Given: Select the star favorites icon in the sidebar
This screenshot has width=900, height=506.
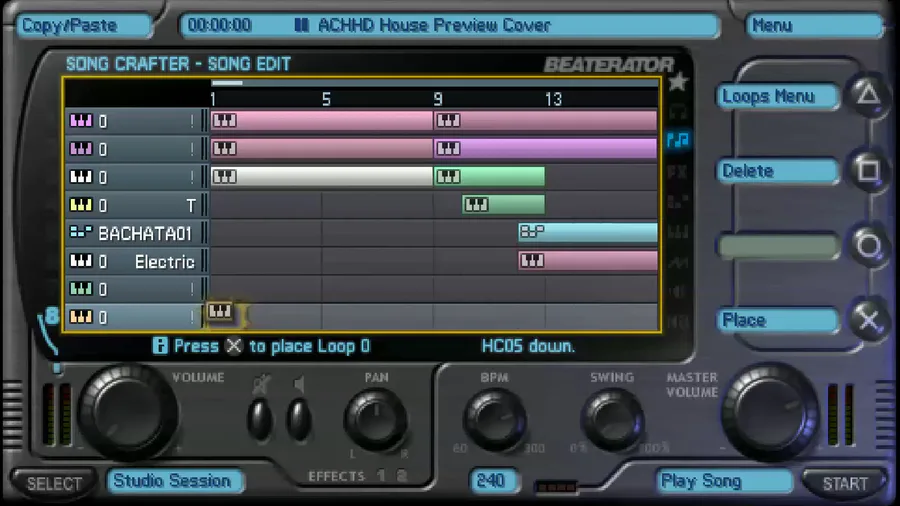Looking at the screenshot, I should click(x=678, y=82).
